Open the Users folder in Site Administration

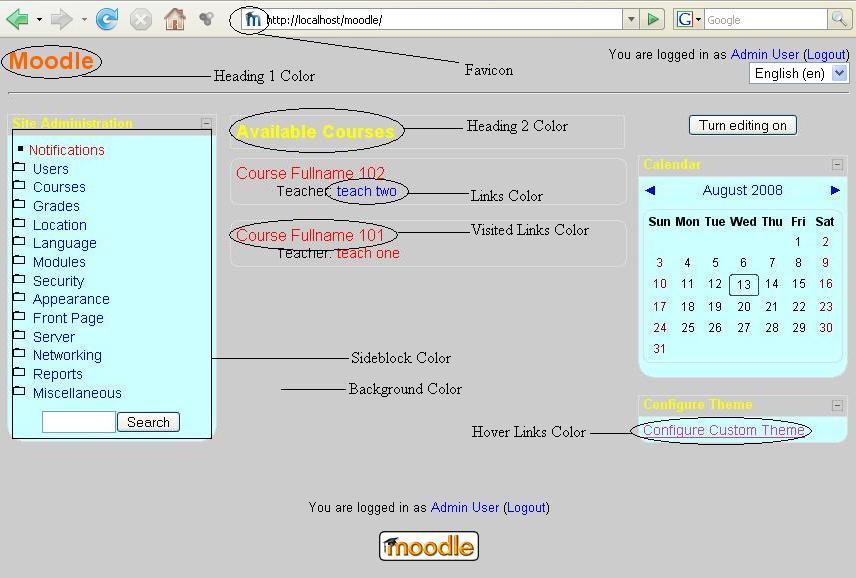[x=50, y=169]
